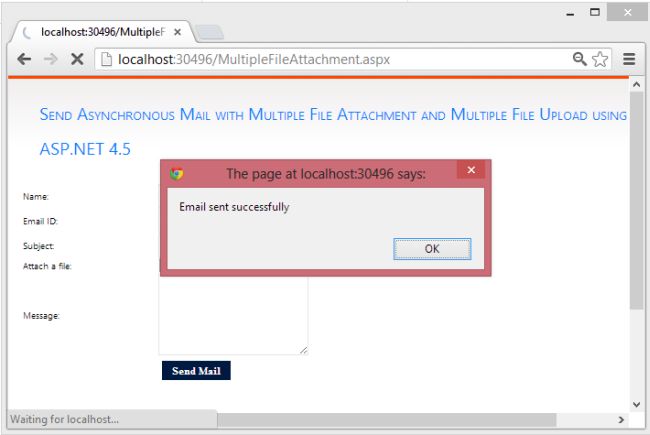Image resolution: width=650 pixels, height=435 pixels.
Task: Click 'The page at localhost:30496 says:' title
Action: 326,174
